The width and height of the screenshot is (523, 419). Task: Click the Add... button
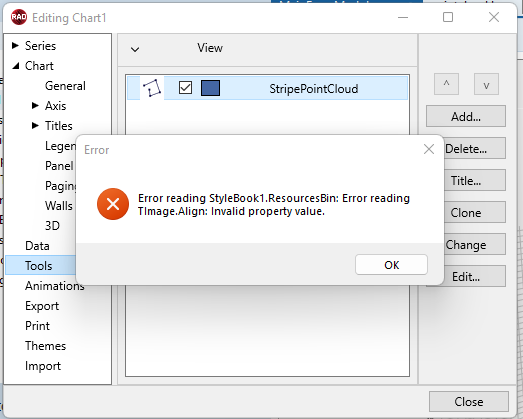click(x=466, y=116)
